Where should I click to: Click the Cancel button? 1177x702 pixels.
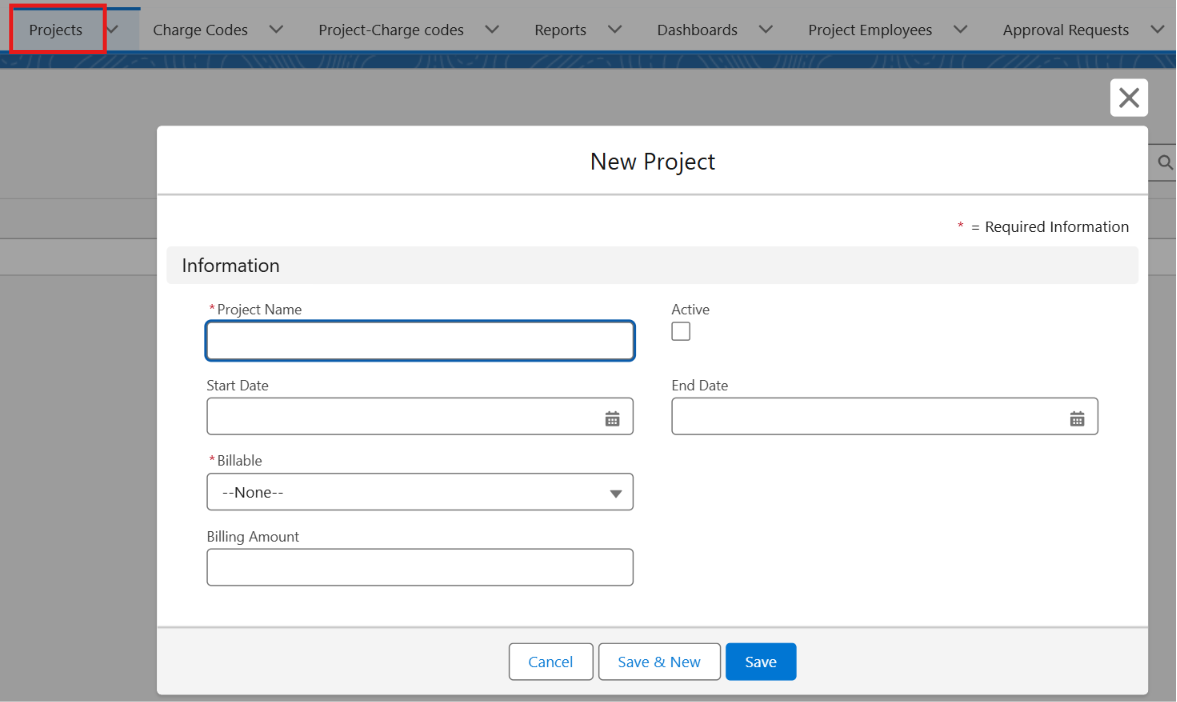coord(551,661)
